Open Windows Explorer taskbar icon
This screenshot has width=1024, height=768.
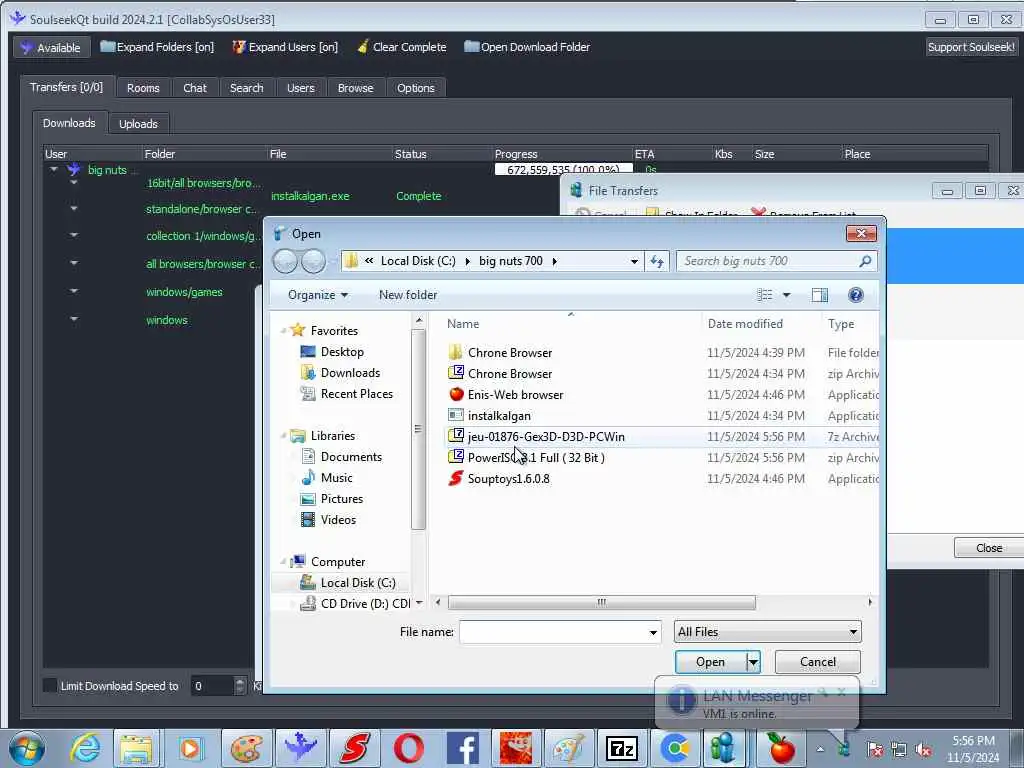pos(136,748)
